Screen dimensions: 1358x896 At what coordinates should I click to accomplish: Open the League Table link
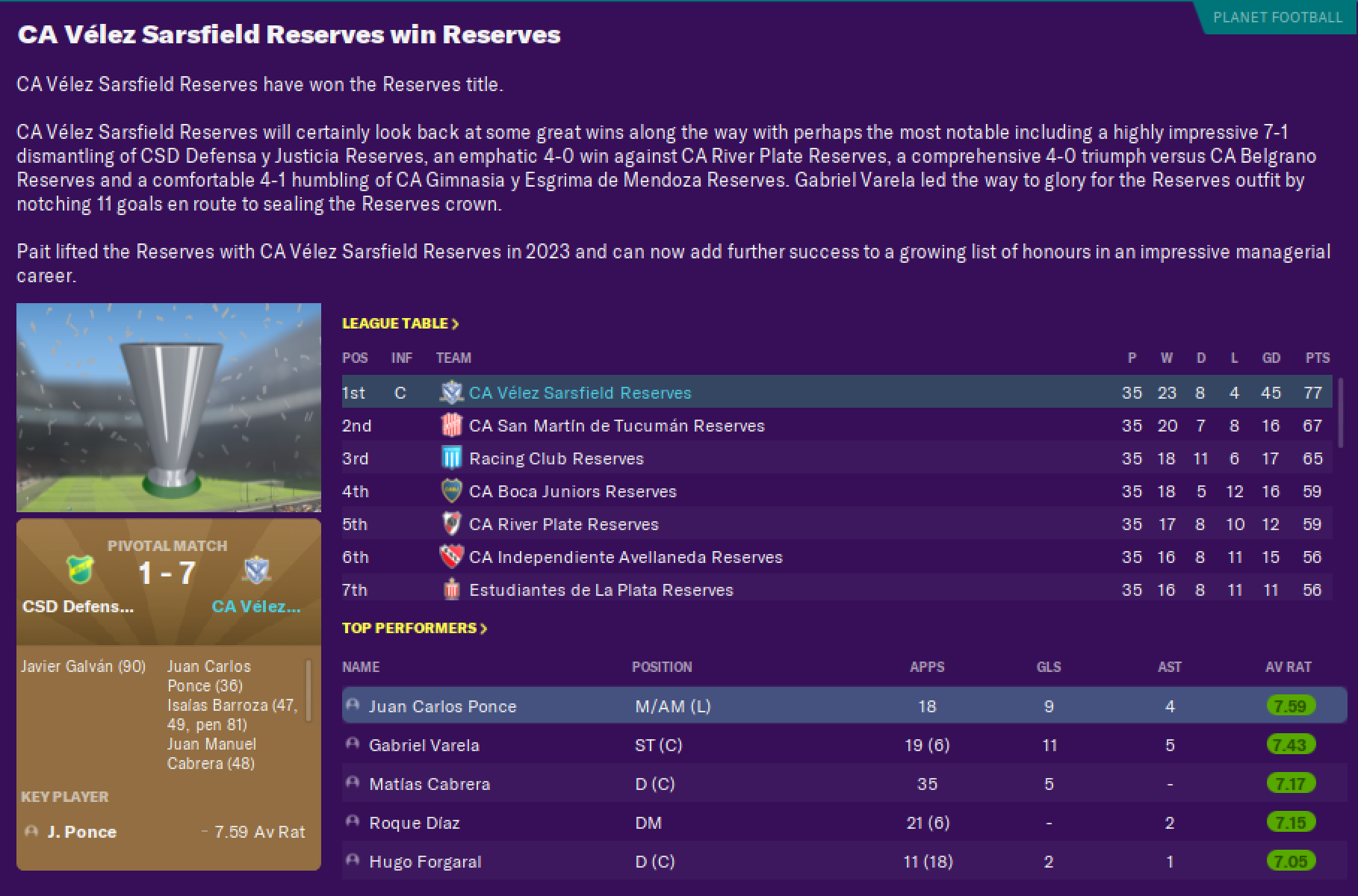(400, 323)
